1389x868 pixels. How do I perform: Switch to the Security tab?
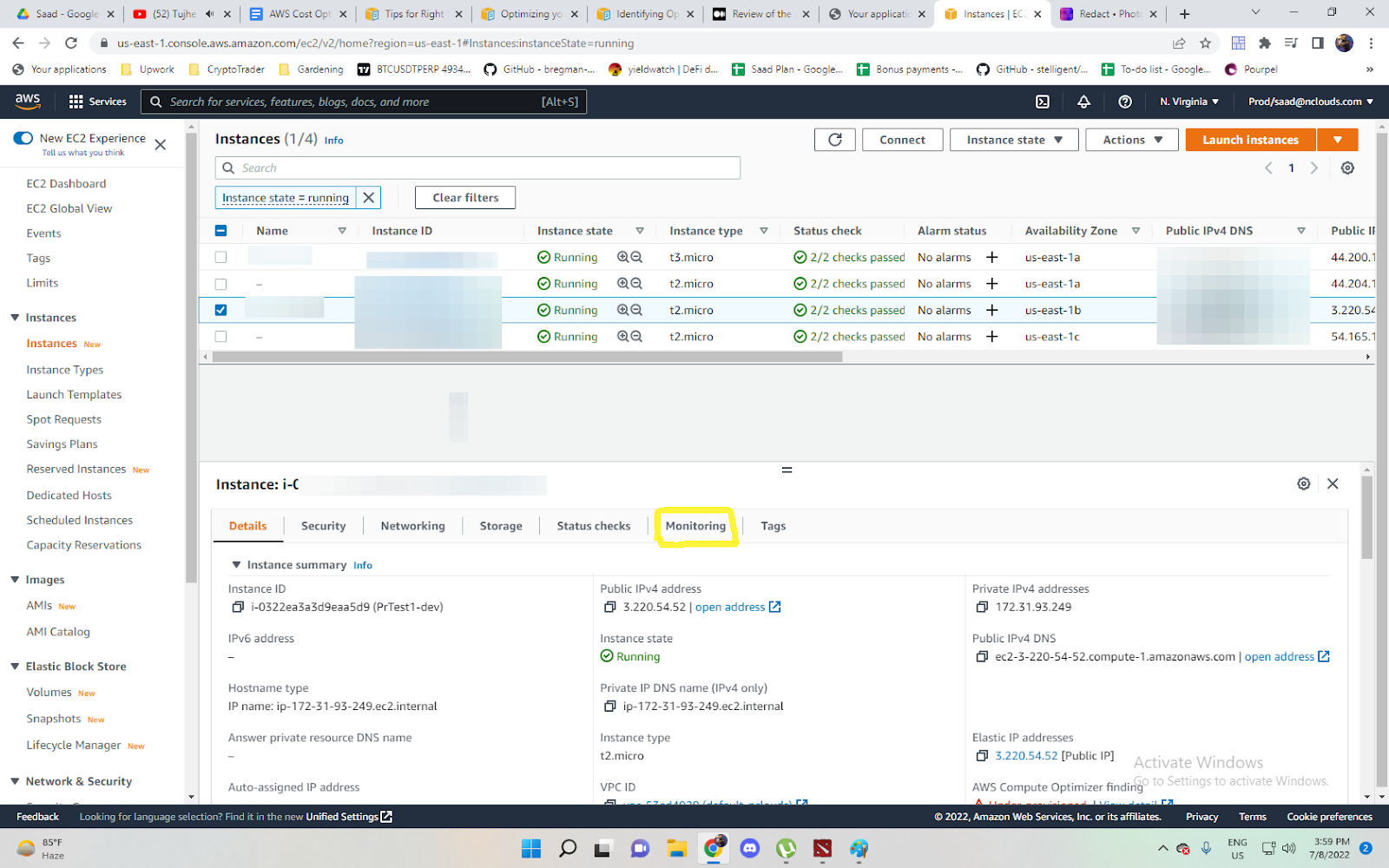coord(323,525)
